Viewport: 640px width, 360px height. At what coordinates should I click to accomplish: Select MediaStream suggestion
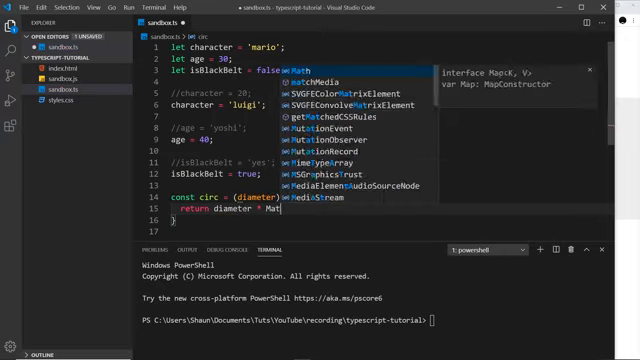pos(357,198)
